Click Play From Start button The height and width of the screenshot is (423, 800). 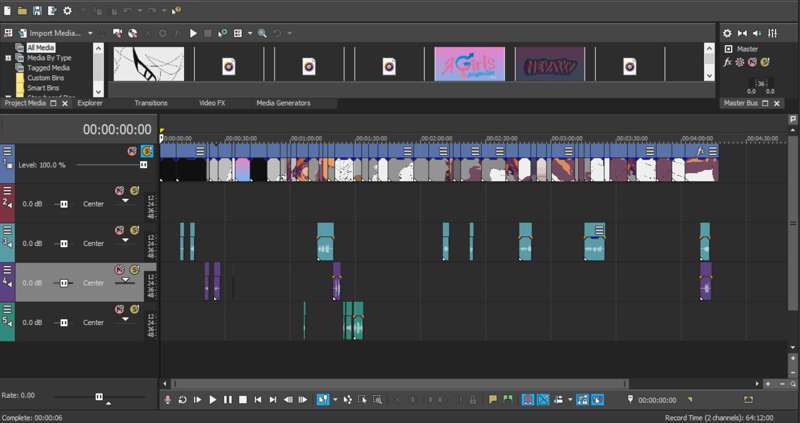coord(197,400)
